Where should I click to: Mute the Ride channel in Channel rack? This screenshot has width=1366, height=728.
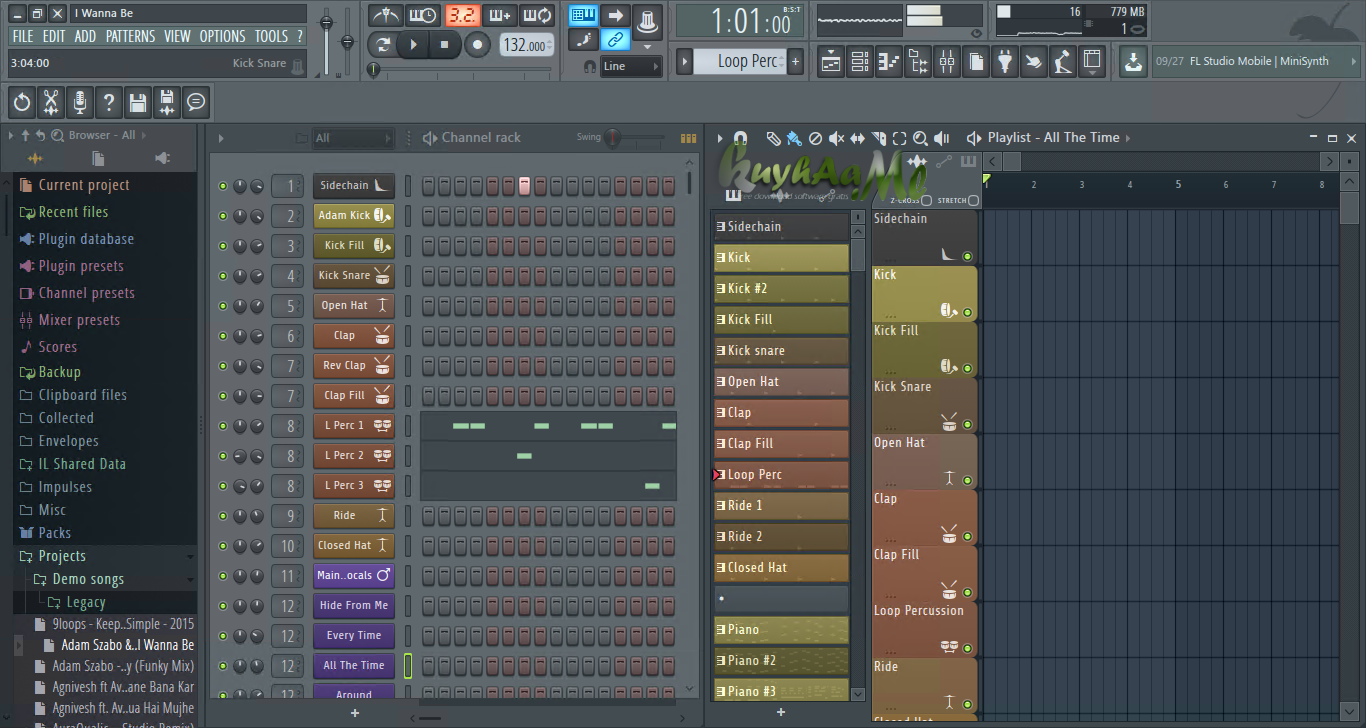[x=223, y=516]
